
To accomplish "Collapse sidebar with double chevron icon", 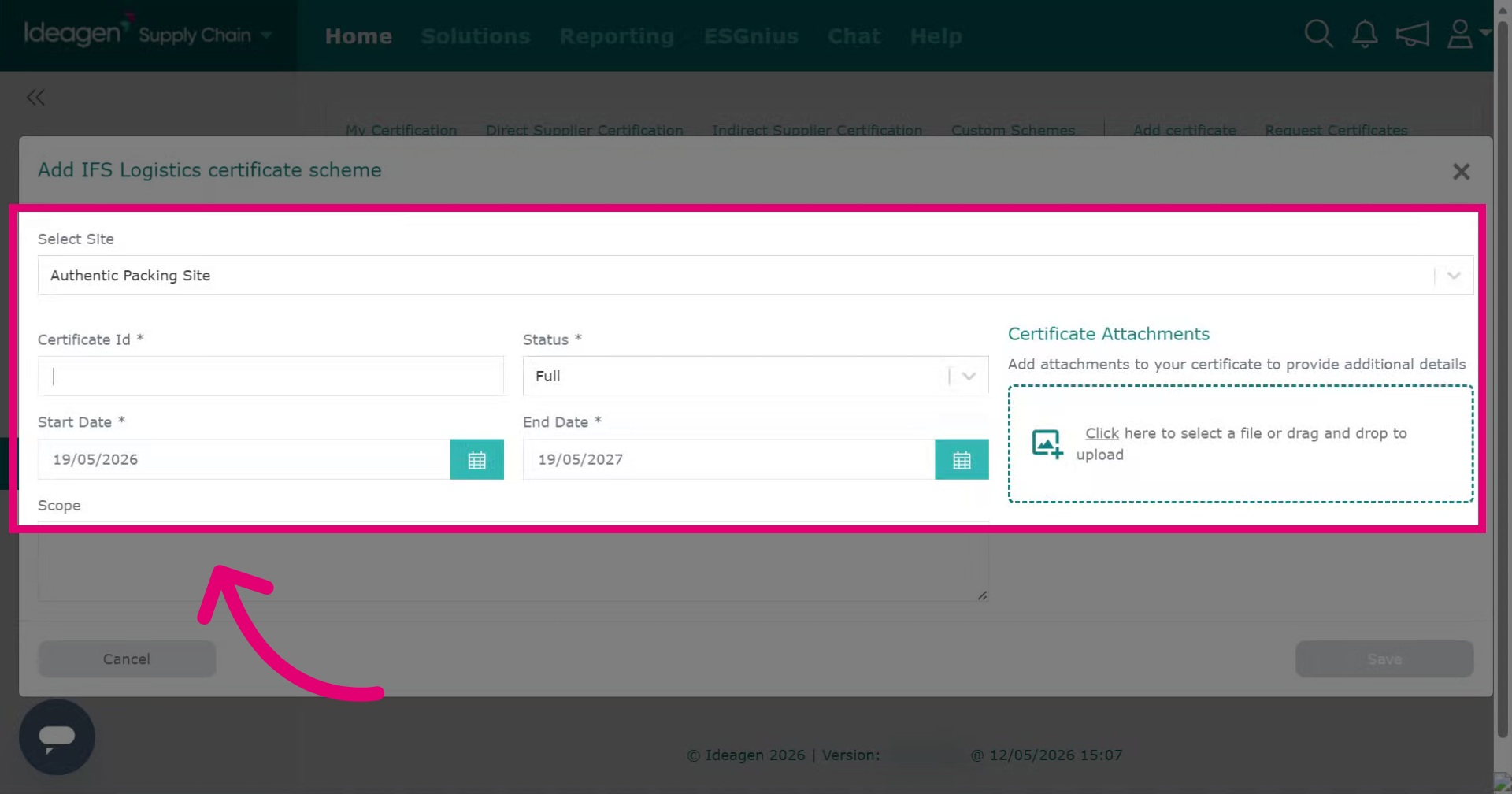I will pyautogui.click(x=35, y=98).
